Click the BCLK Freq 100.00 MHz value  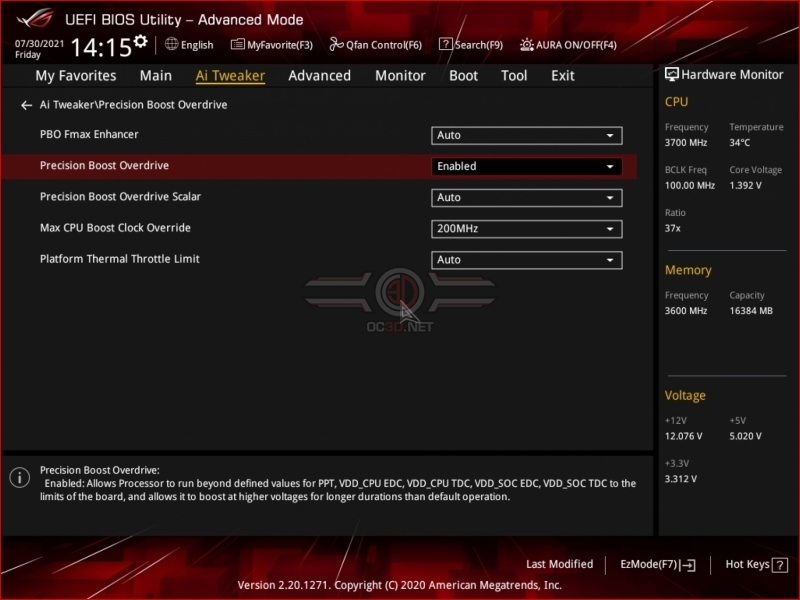point(690,185)
